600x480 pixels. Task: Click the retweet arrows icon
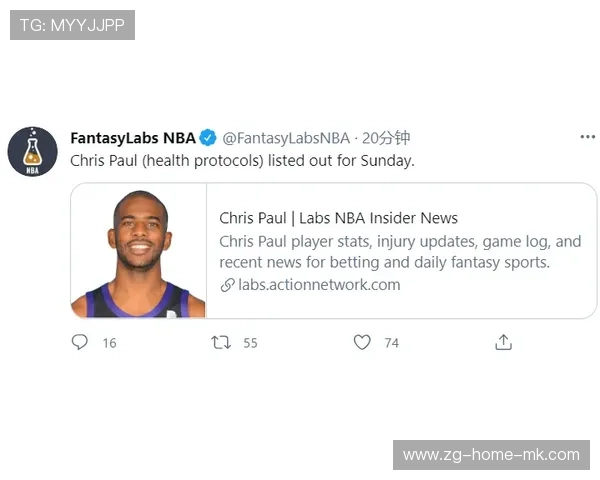pyautogui.click(x=221, y=342)
